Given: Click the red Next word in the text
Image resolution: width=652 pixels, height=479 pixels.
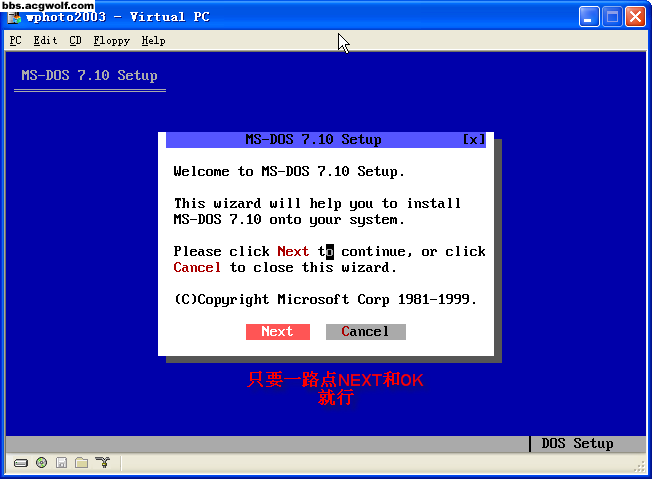Looking at the screenshot, I should [x=293, y=252].
